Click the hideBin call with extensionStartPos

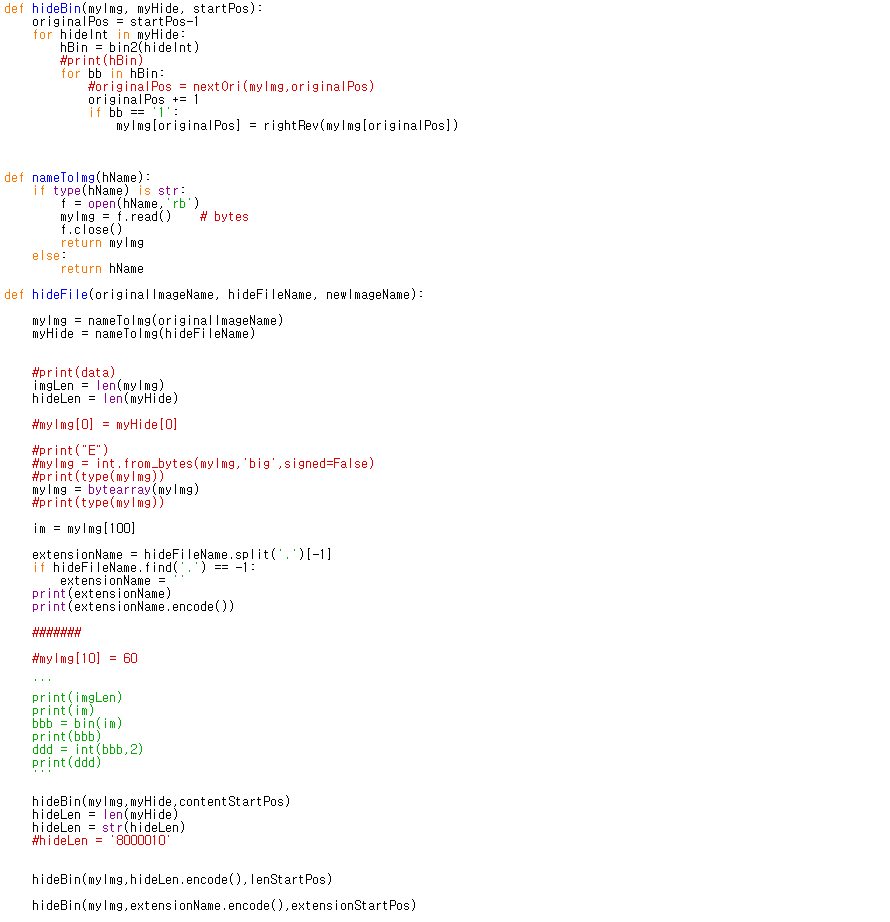pos(224,905)
